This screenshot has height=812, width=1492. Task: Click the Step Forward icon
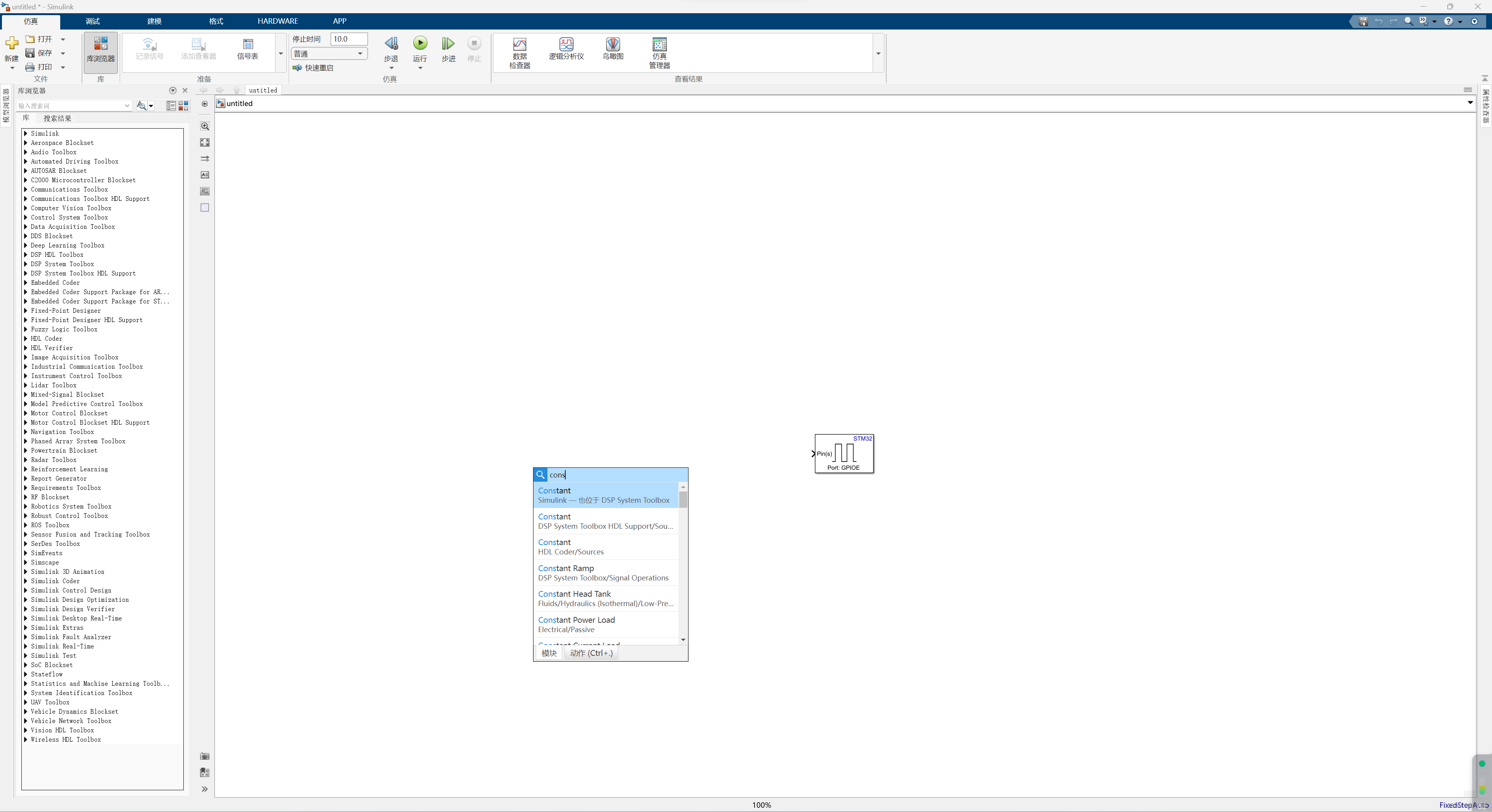click(448, 44)
